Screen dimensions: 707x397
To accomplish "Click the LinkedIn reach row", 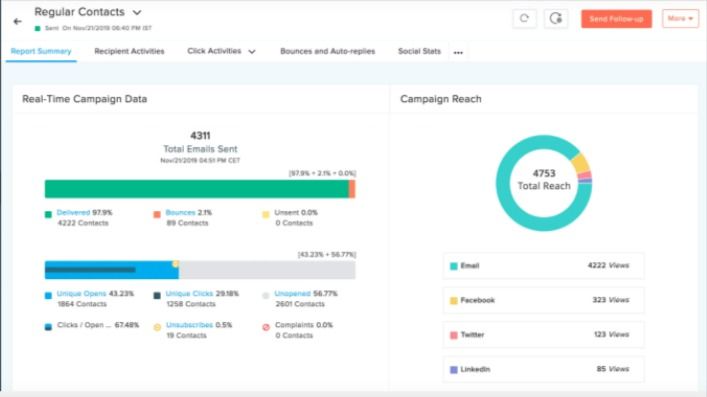I will (543, 369).
